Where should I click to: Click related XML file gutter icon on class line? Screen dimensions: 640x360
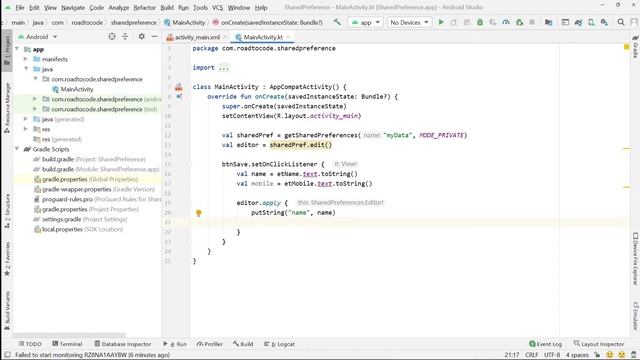(x=179, y=87)
